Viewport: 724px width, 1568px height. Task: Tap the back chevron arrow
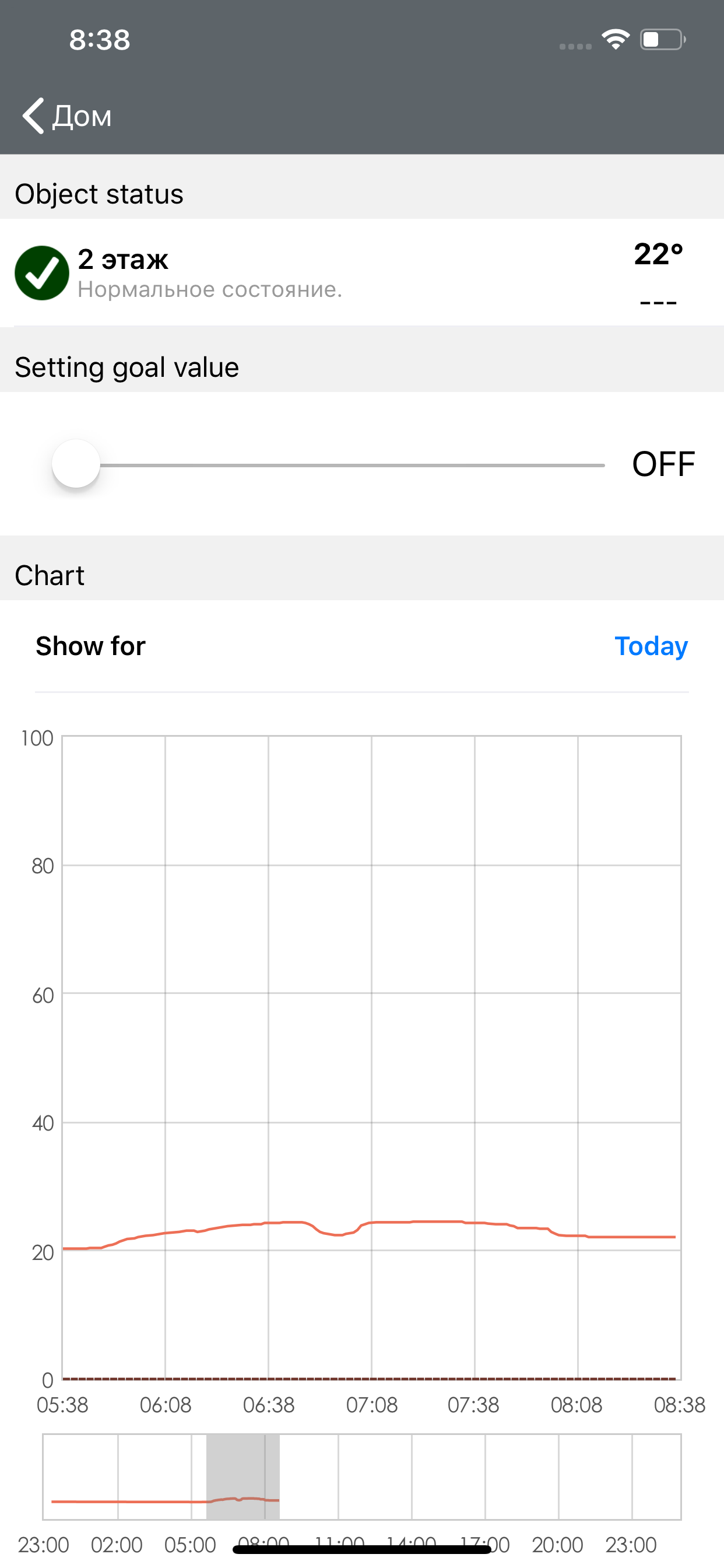[x=33, y=115]
